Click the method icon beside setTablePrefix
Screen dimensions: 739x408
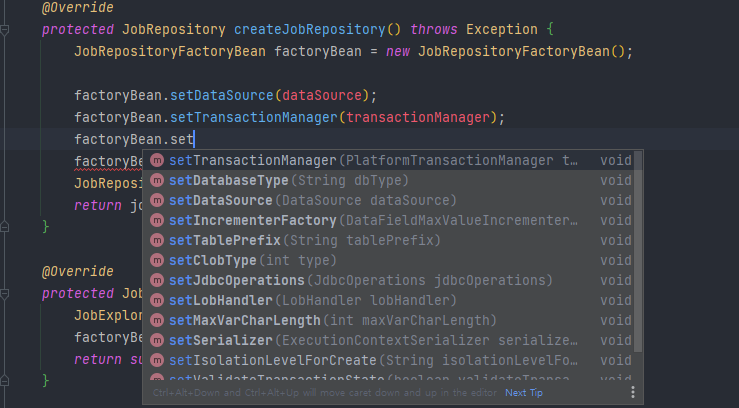pyautogui.click(x=157, y=240)
